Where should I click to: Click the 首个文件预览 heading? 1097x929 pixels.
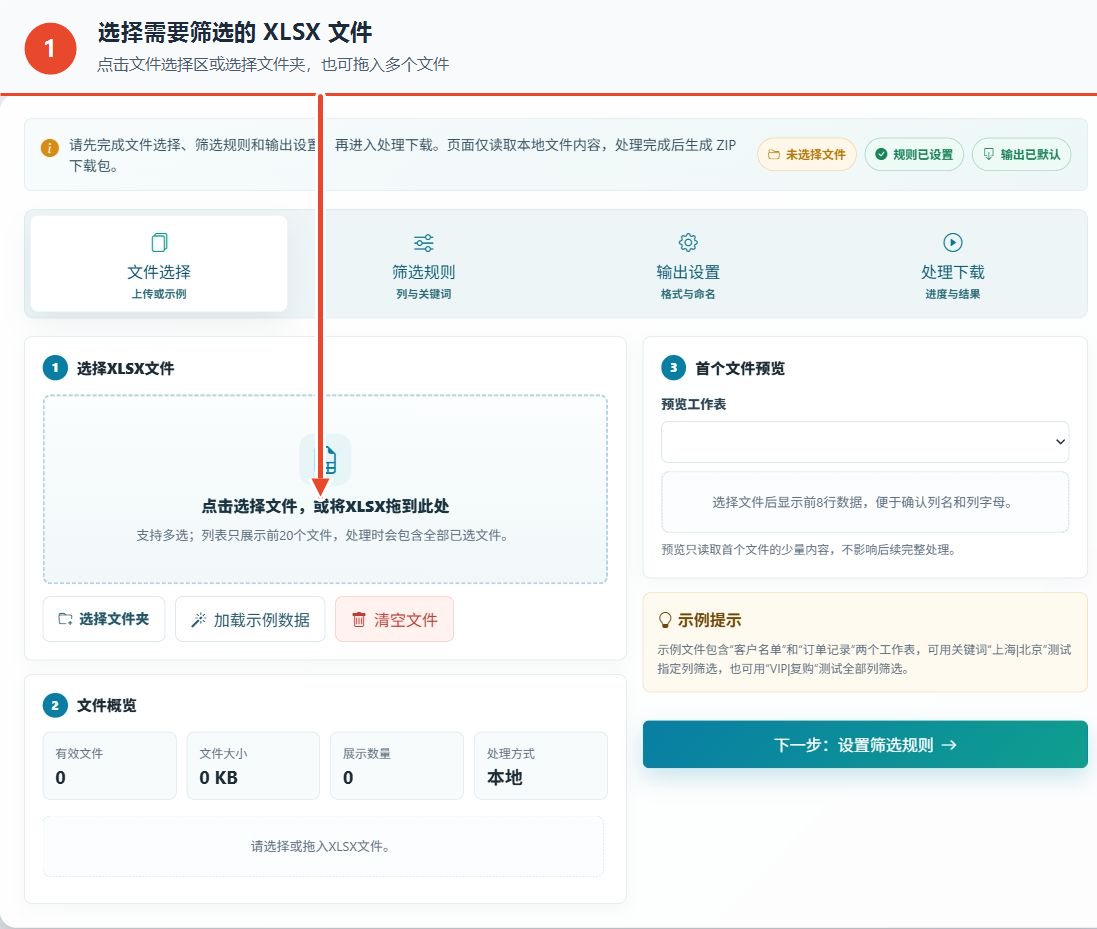coord(739,368)
